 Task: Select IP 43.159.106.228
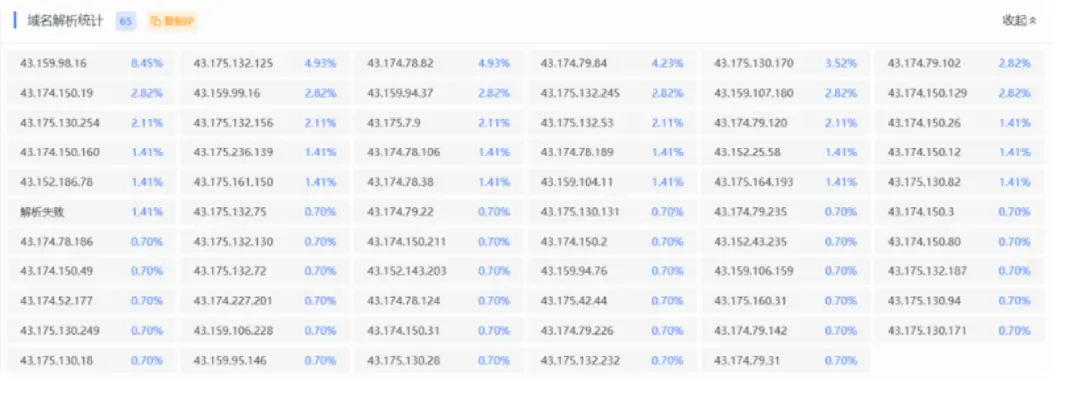point(233,331)
